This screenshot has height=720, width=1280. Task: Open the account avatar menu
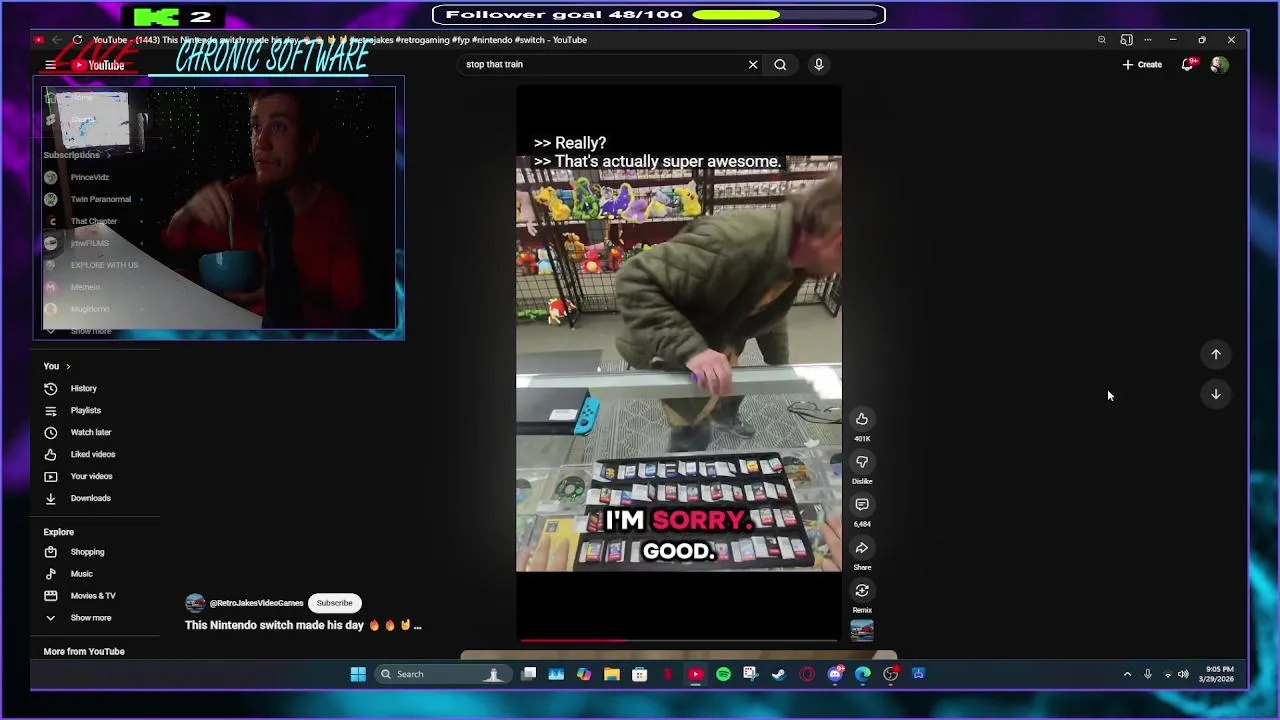[1219, 64]
